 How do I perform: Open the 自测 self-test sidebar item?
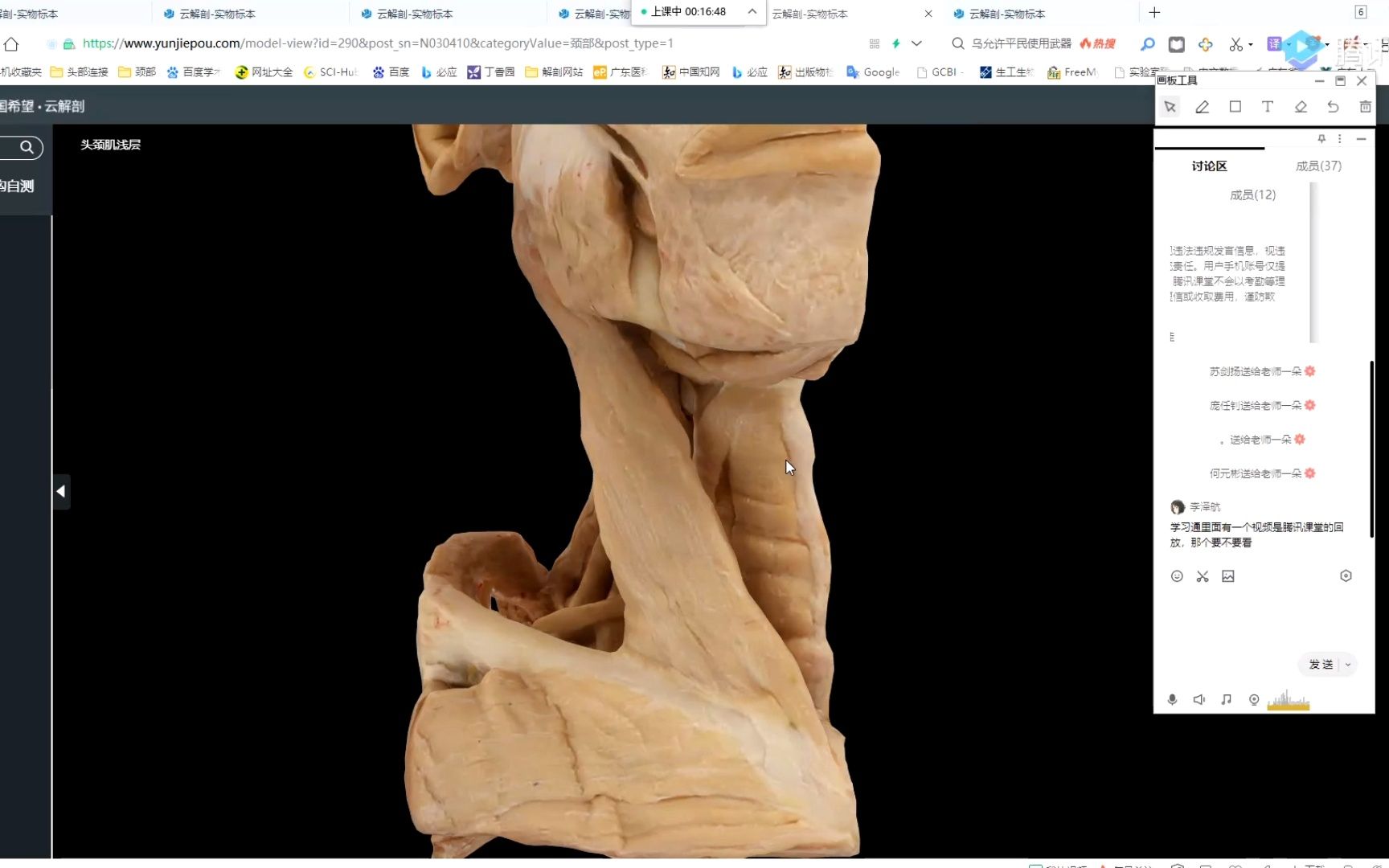[x=18, y=186]
